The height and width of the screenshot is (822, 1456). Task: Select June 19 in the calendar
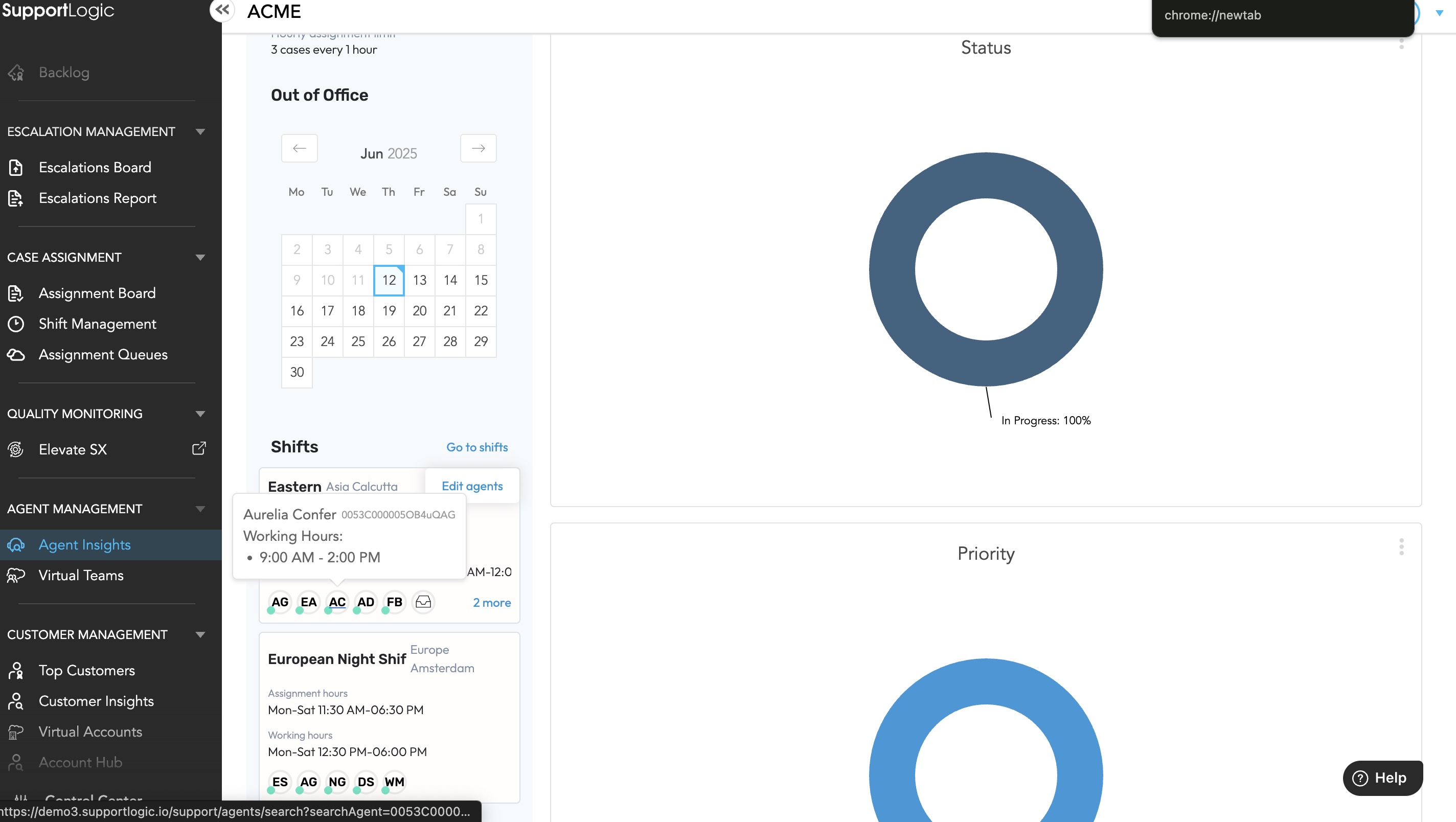pyautogui.click(x=389, y=311)
